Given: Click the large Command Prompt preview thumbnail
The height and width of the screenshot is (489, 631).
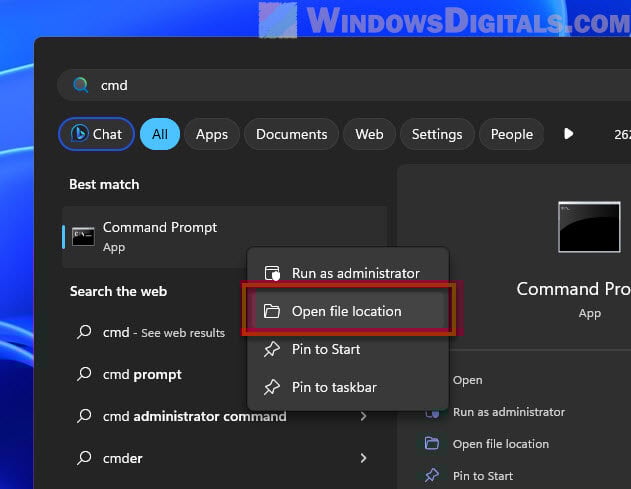Looking at the screenshot, I should [x=589, y=227].
